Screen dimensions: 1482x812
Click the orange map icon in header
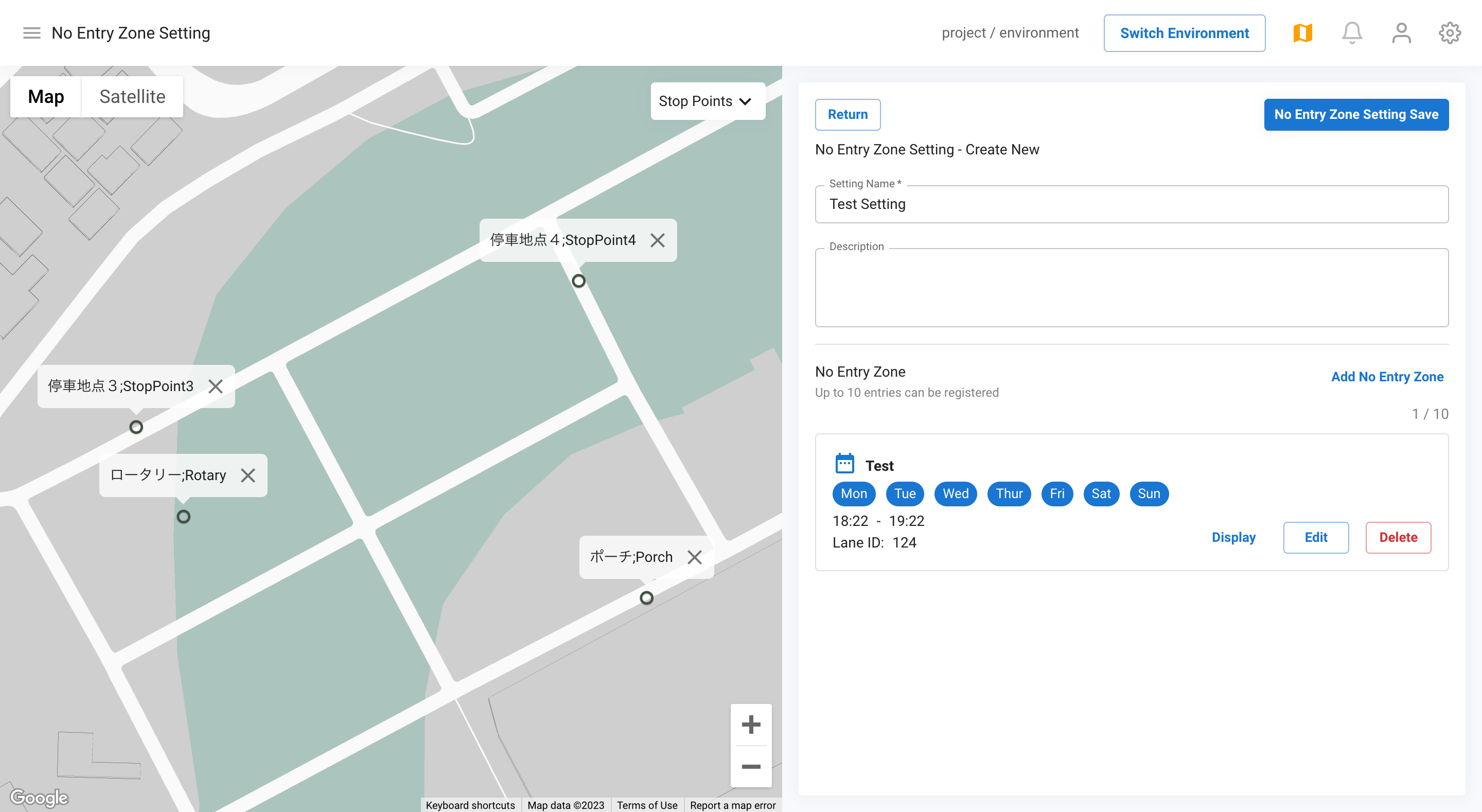click(1302, 33)
